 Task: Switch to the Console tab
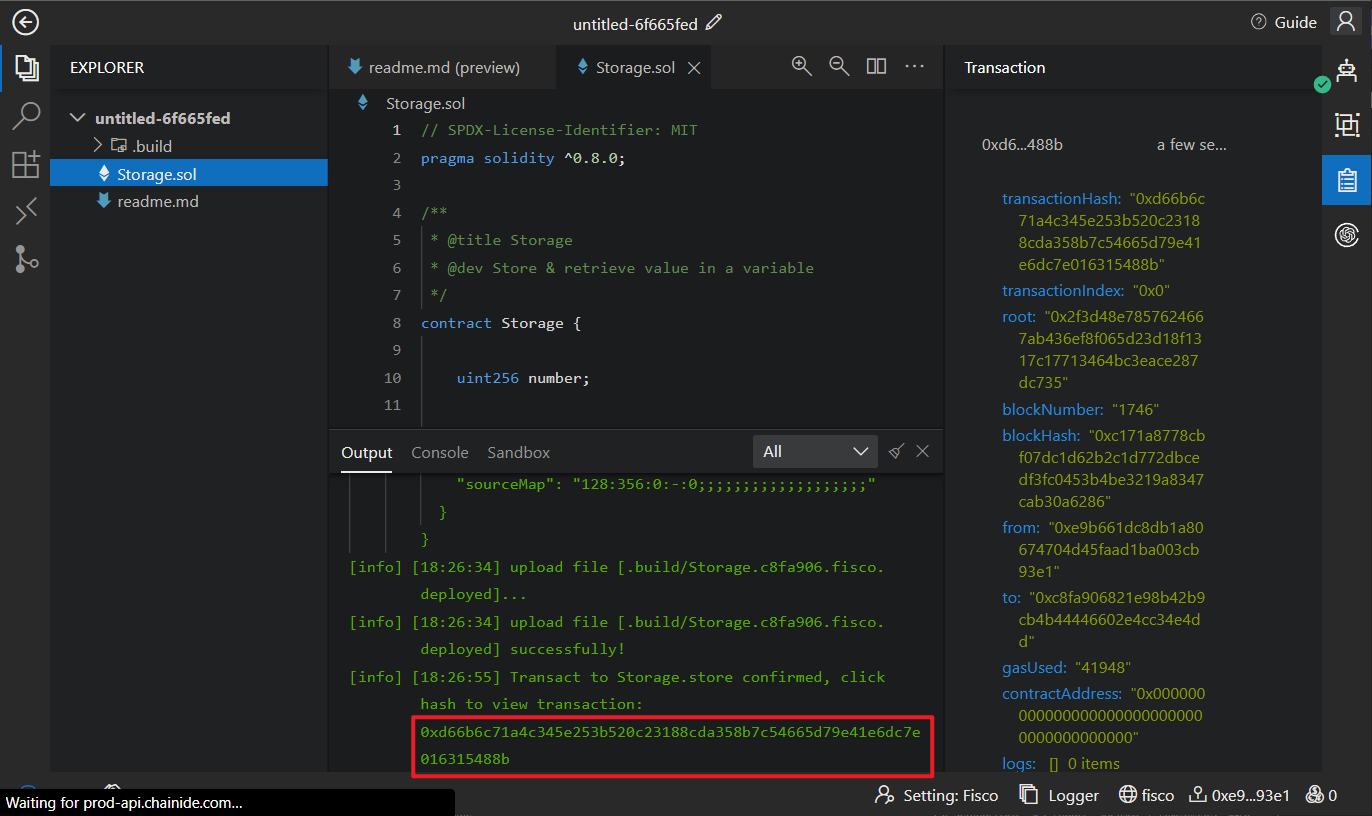pyautogui.click(x=440, y=452)
